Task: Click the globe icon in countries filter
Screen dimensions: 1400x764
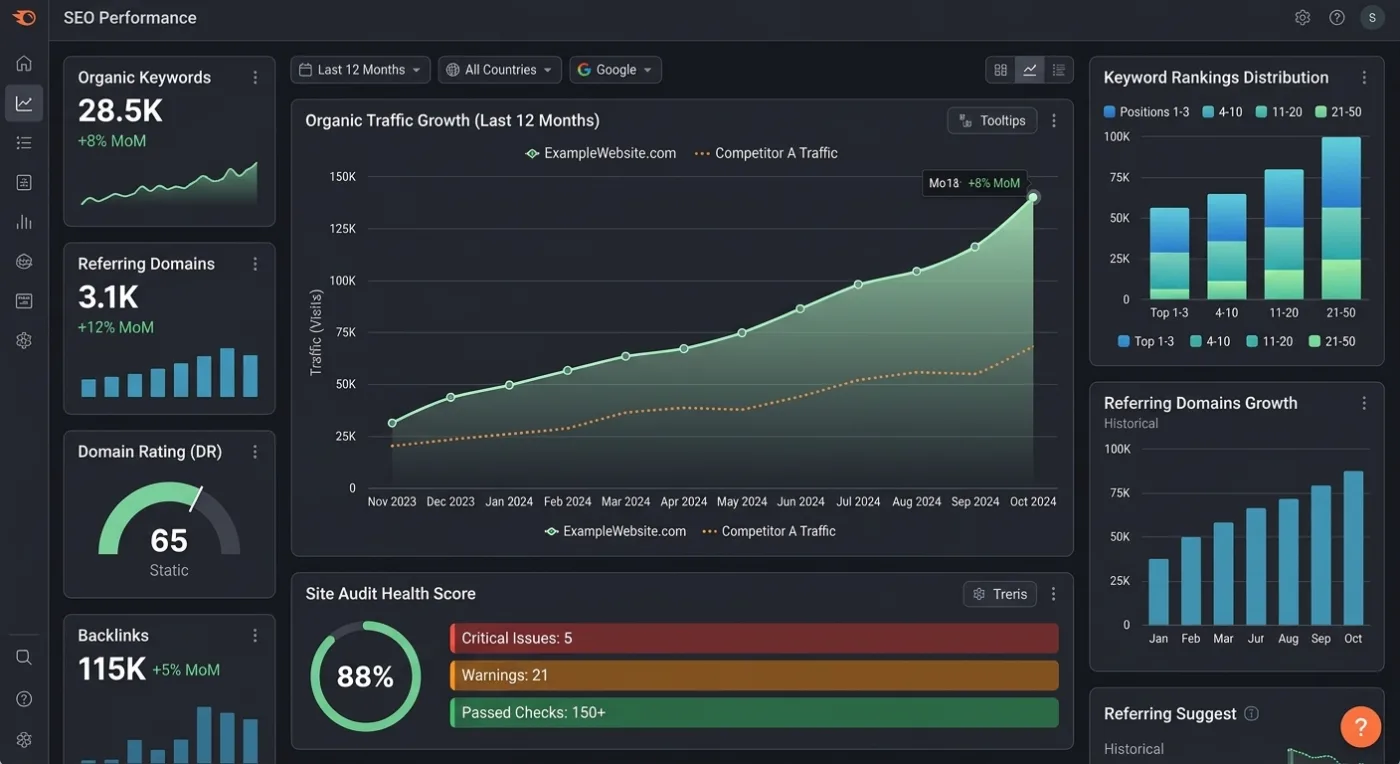Action: [453, 70]
